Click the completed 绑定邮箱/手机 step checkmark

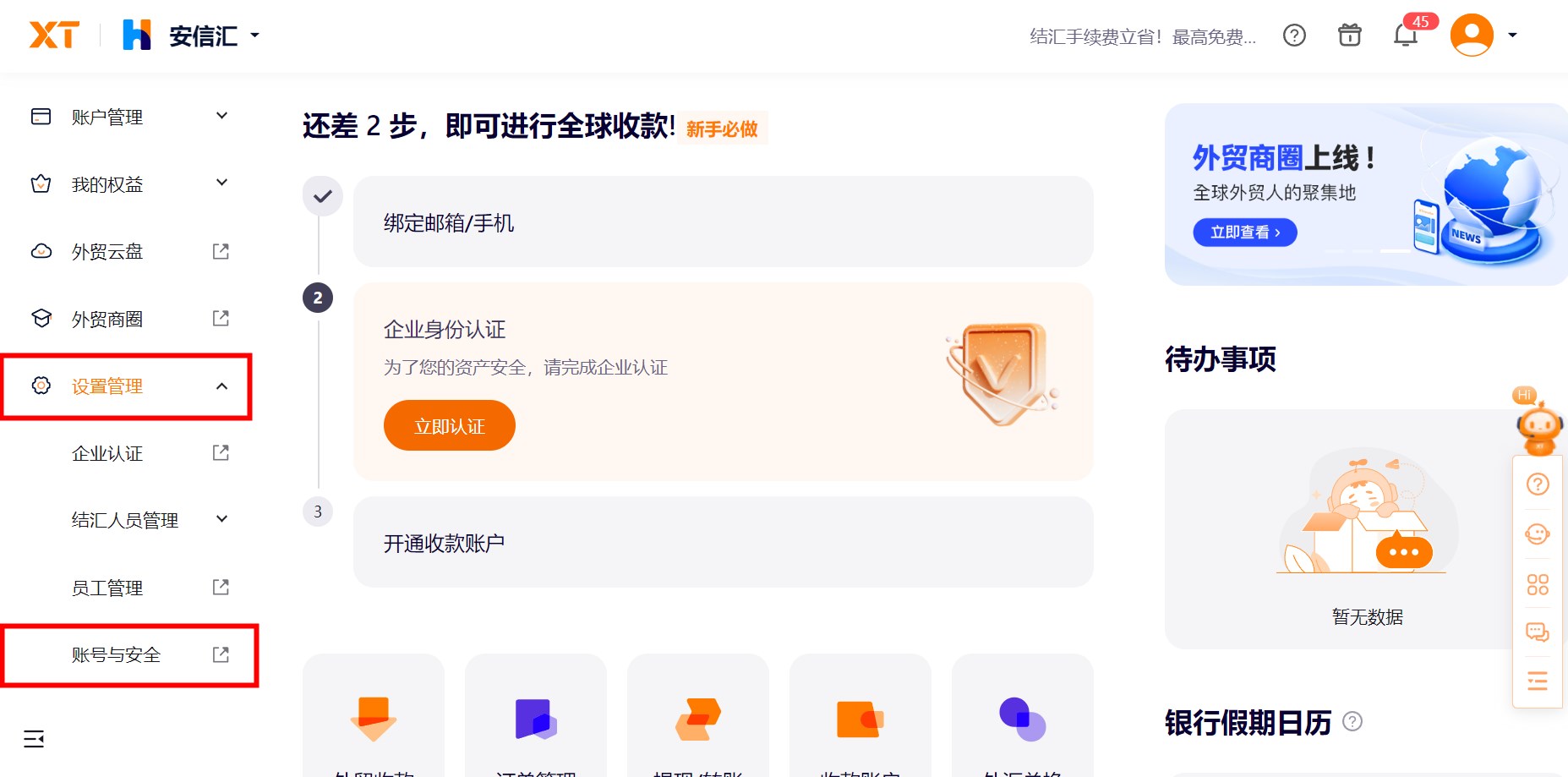321,195
